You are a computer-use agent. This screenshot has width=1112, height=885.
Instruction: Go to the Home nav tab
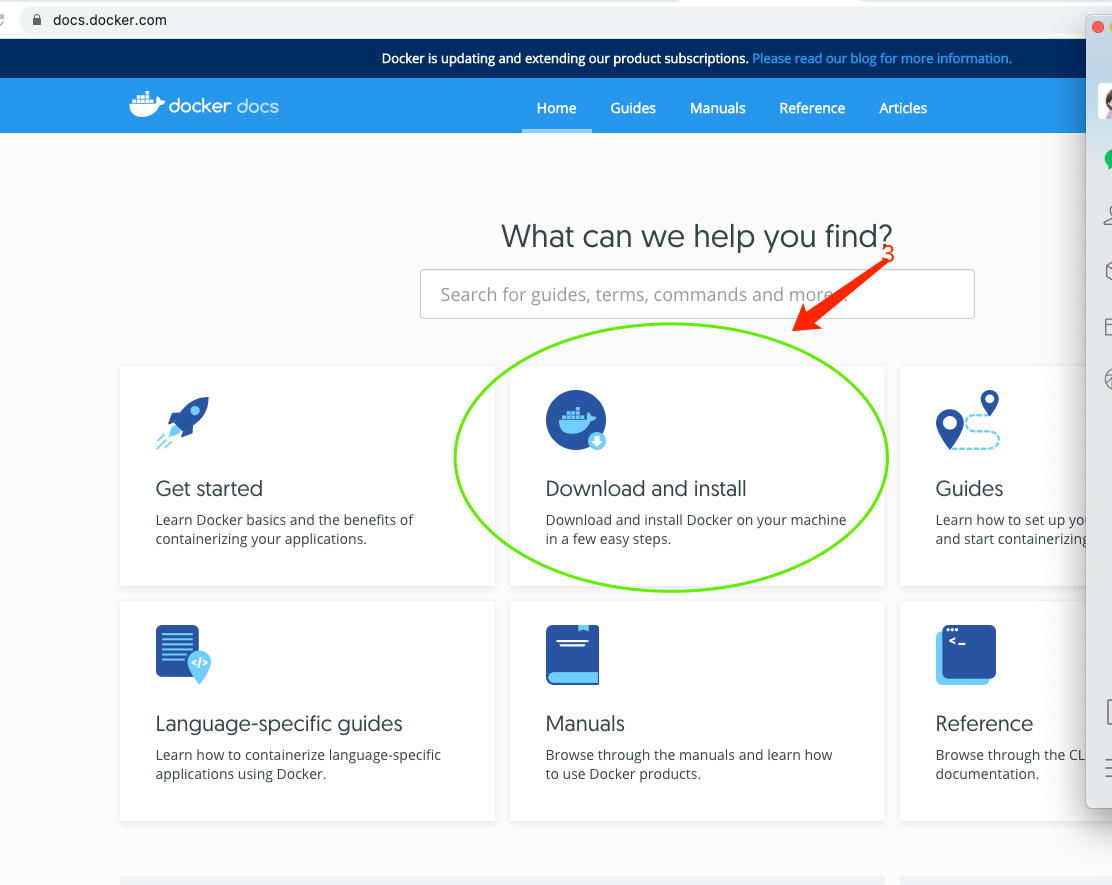tap(557, 108)
